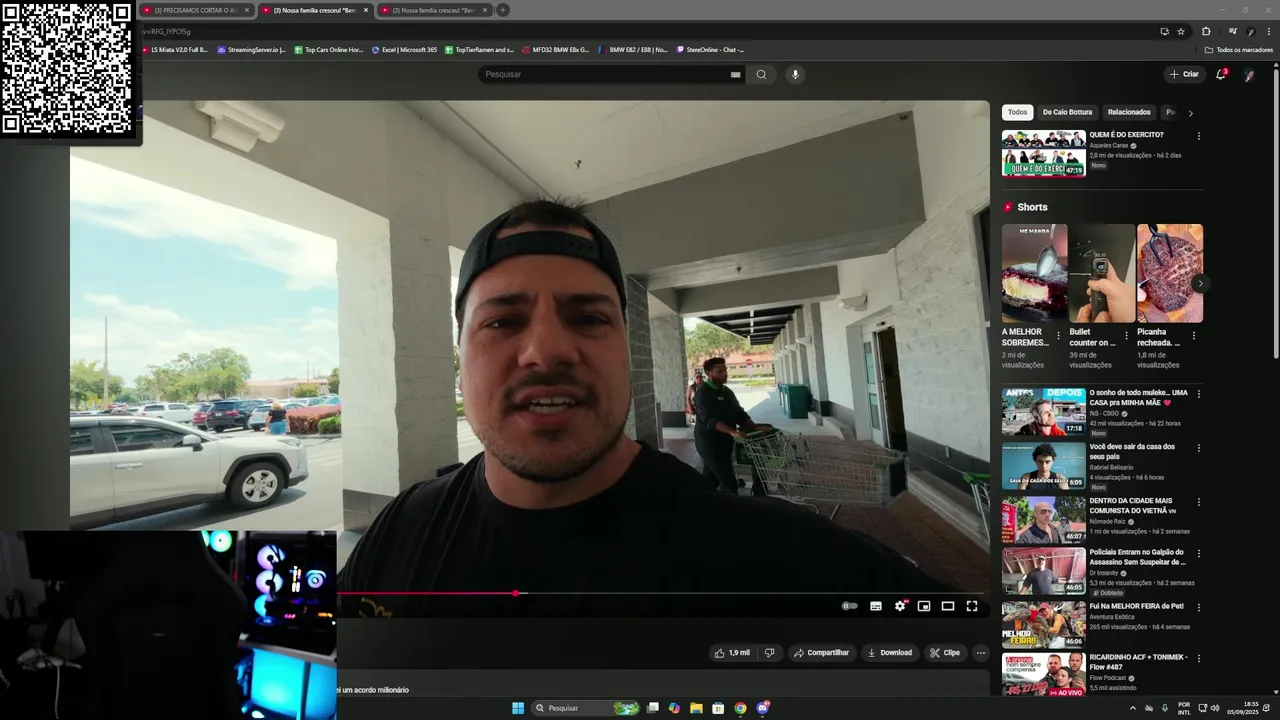Open Discord from the taskbar

763,708
